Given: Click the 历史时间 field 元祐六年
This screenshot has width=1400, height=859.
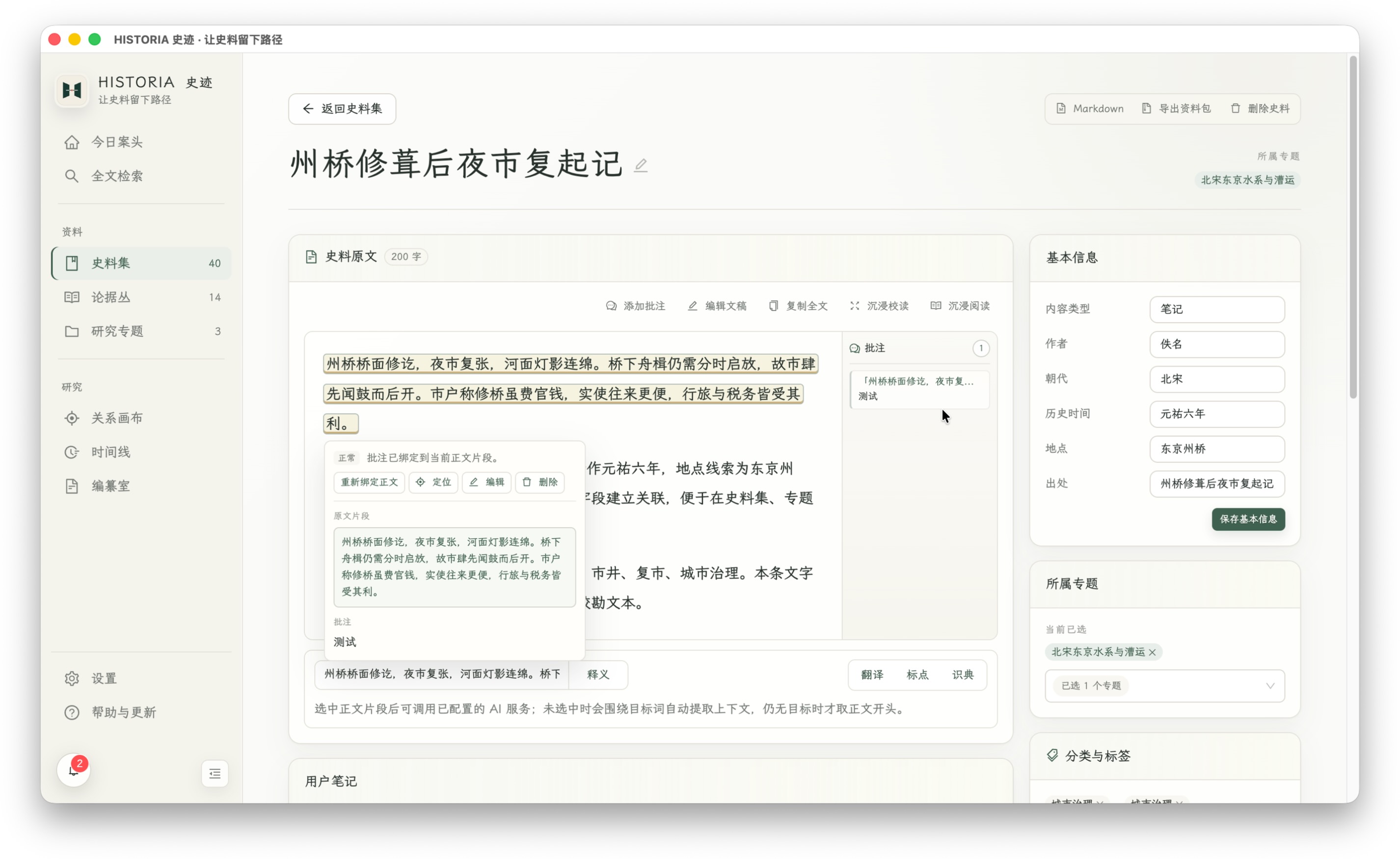Looking at the screenshot, I should point(1217,414).
